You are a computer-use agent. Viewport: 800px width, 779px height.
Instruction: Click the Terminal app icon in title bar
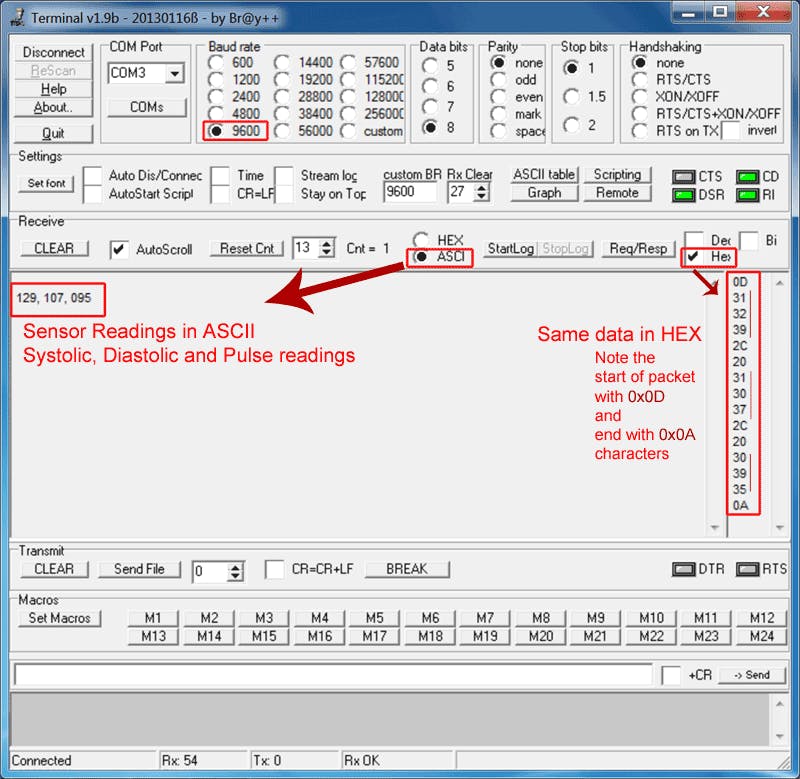click(18, 17)
